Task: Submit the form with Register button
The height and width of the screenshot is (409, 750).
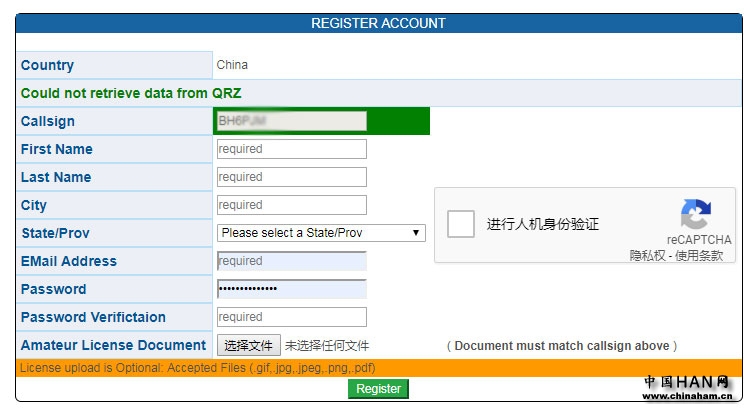Action: 378,389
